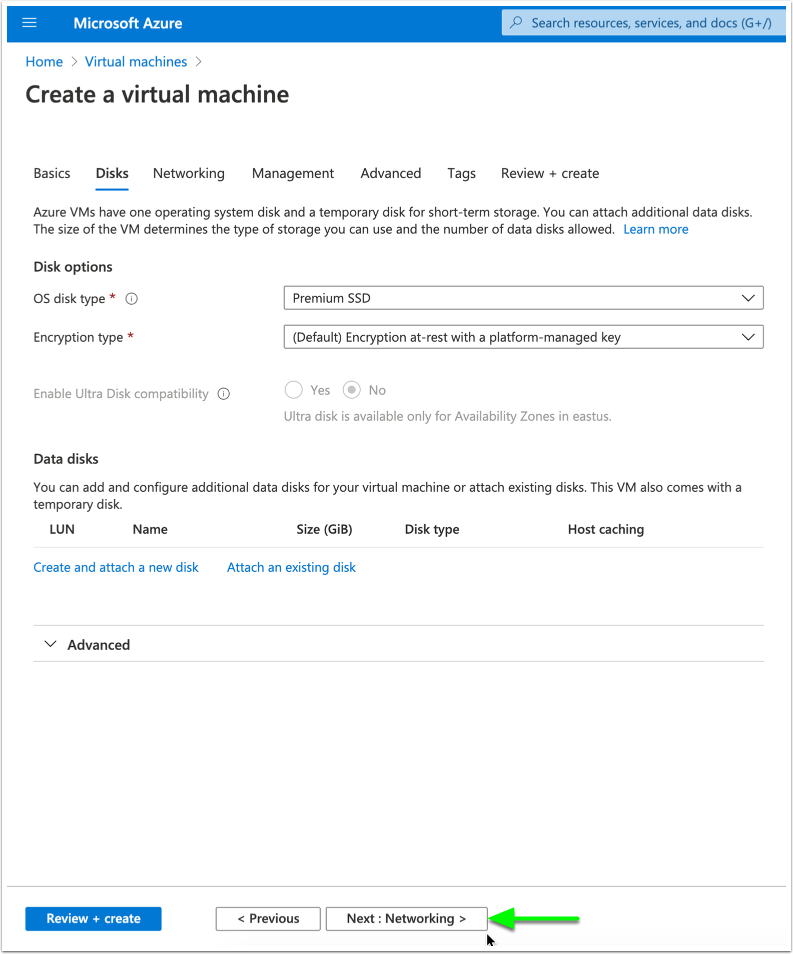The width and height of the screenshot is (793, 954).
Task: Click Attach an existing disk link
Action: coord(291,567)
